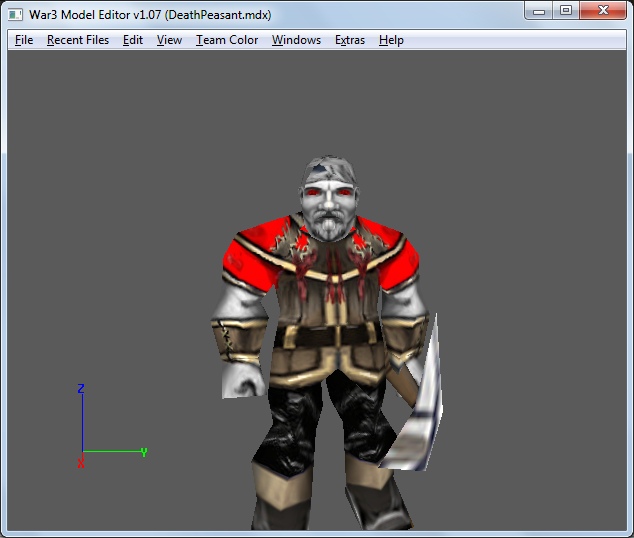Click the DeathPeasant model in the viewport
The height and width of the screenshot is (538, 634).
pos(328,344)
